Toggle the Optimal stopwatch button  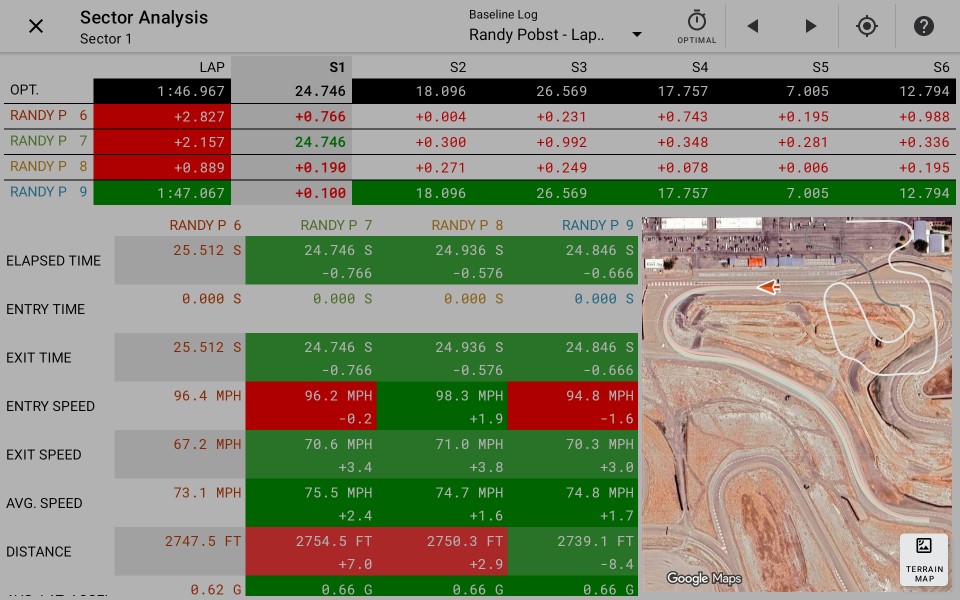[x=696, y=27]
